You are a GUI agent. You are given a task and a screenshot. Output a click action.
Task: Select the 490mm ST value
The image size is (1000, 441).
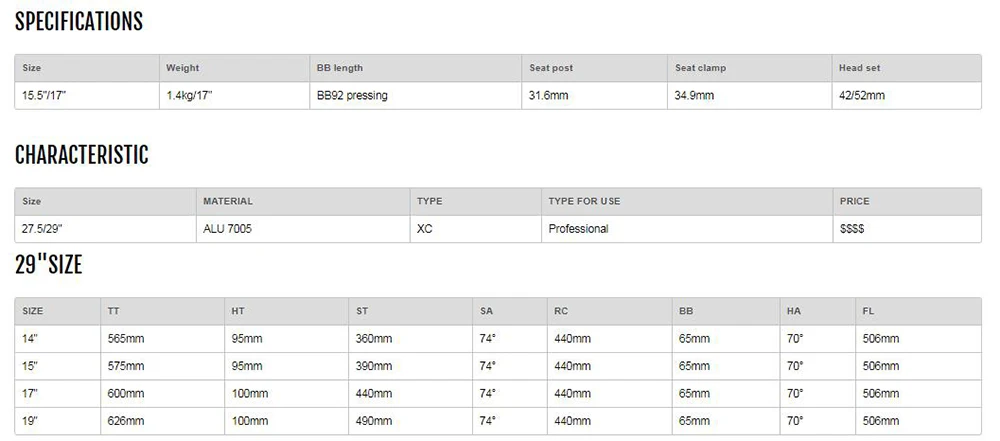(x=374, y=421)
